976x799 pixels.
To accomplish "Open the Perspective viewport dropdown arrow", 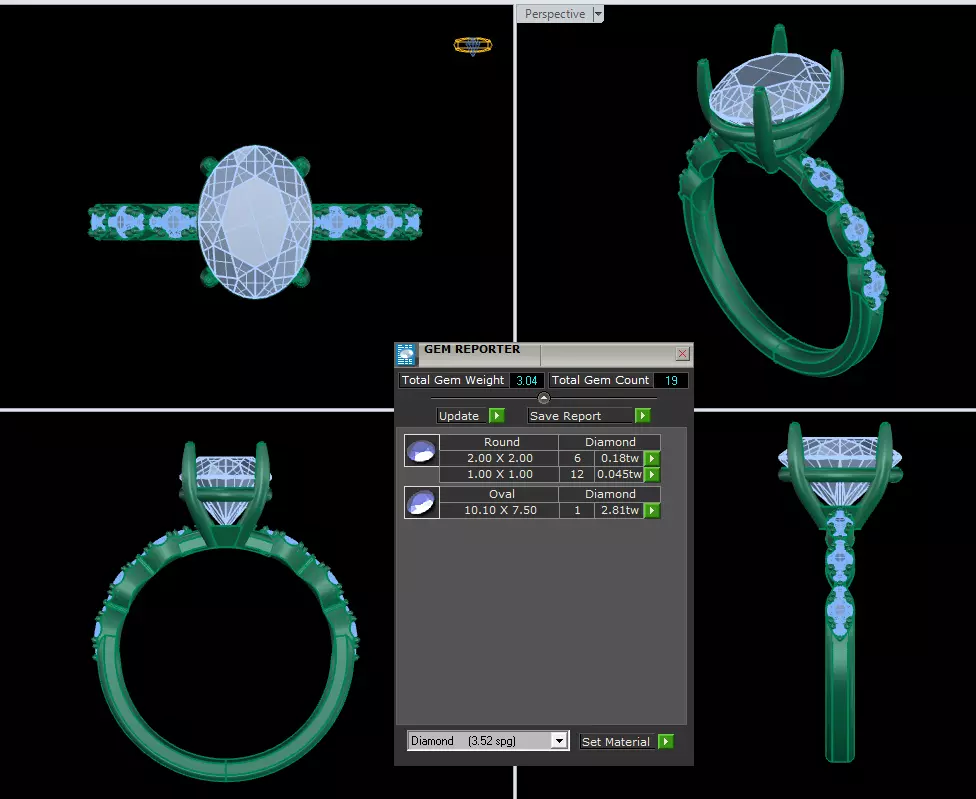I will point(598,14).
